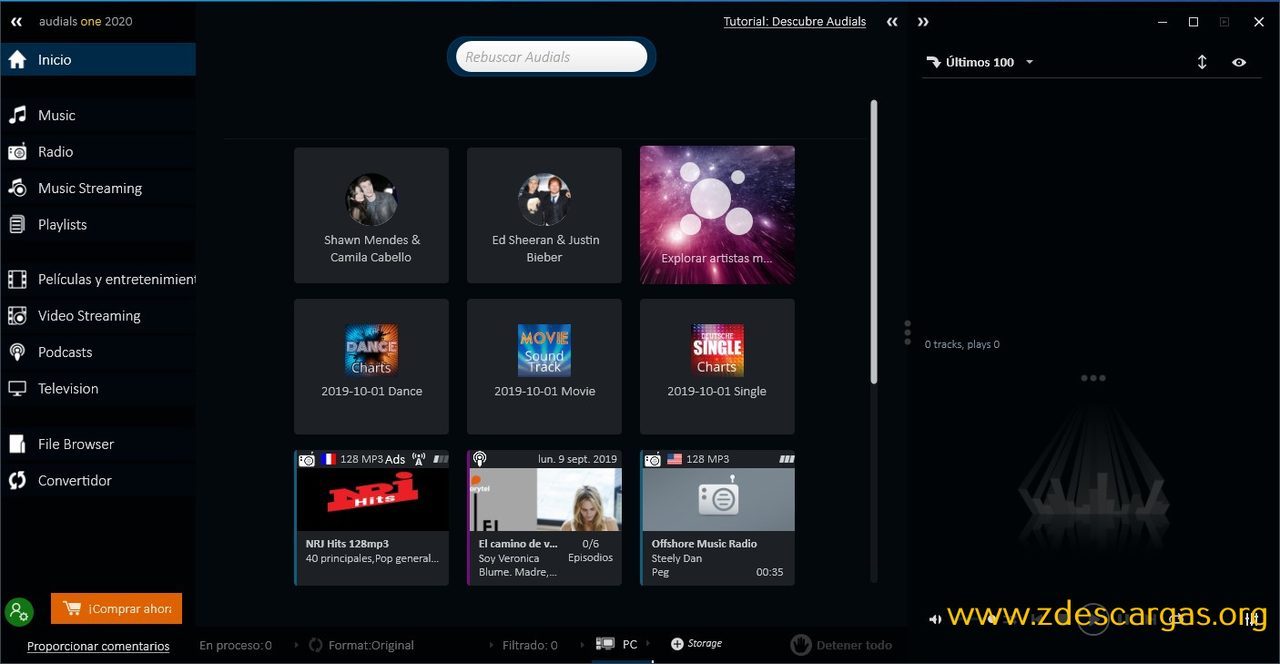Open the File Browser
The height and width of the screenshot is (664, 1280).
pyautogui.click(x=98, y=444)
